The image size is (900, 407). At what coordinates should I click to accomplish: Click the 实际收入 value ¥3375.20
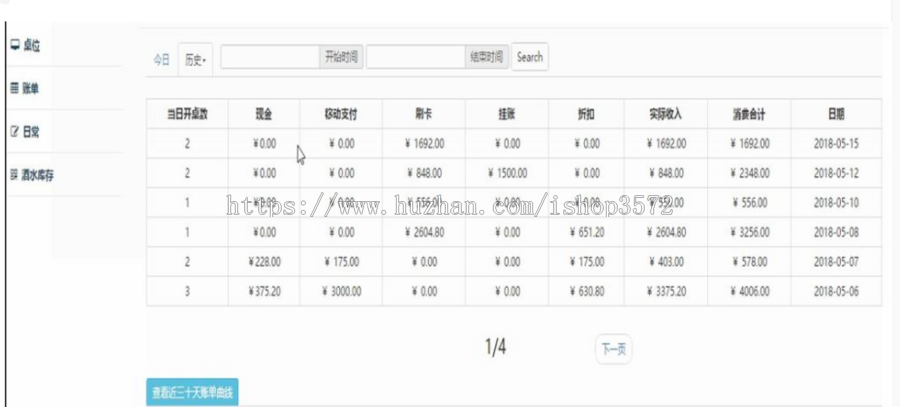tap(666, 292)
